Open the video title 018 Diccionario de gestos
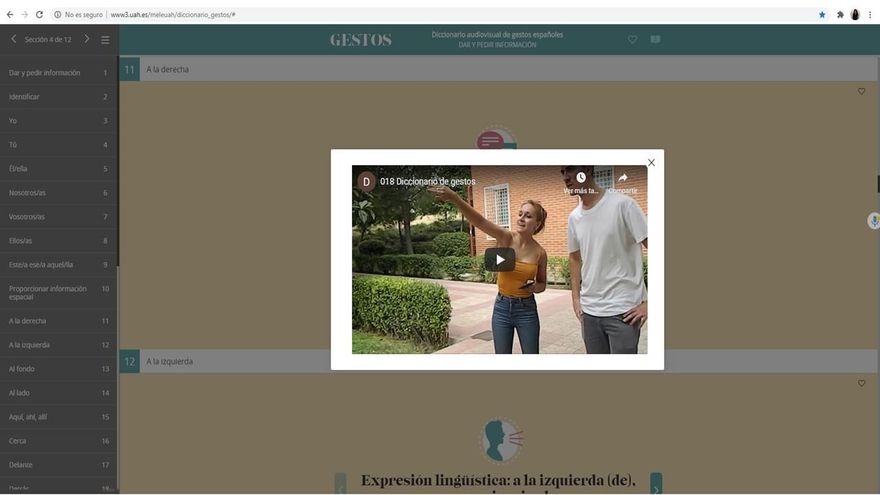Image resolution: width=880 pixels, height=495 pixels. [x=428, y=181]
